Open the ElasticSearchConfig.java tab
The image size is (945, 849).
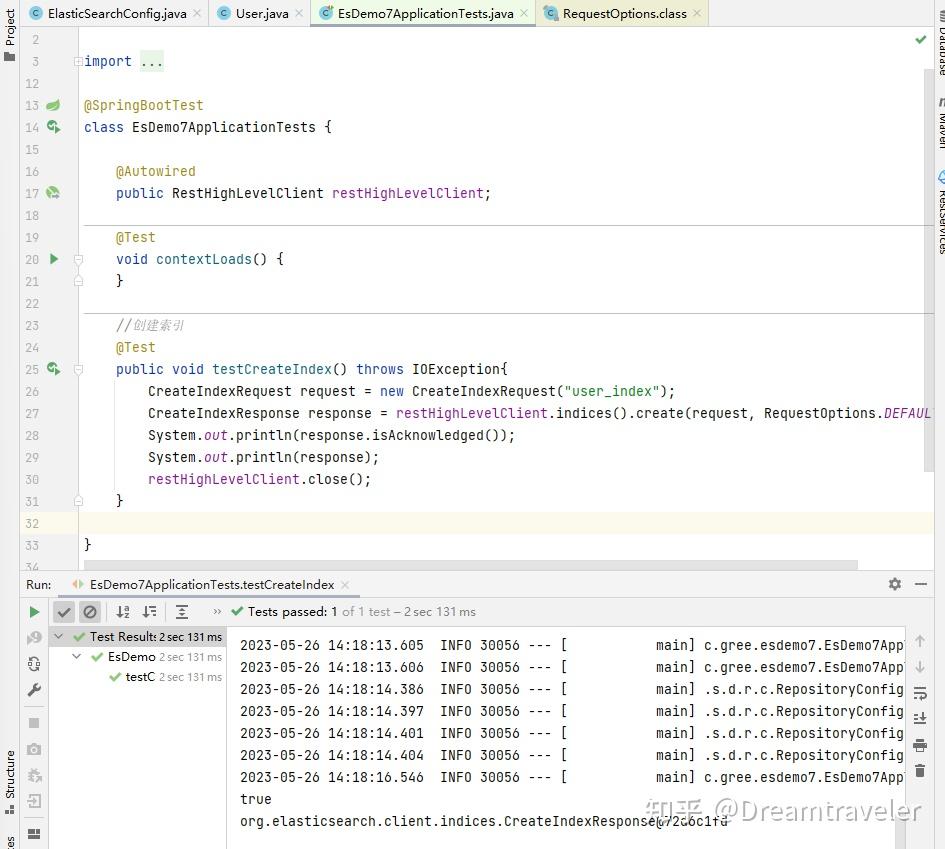pyautogui.click(x=116, y=14)
